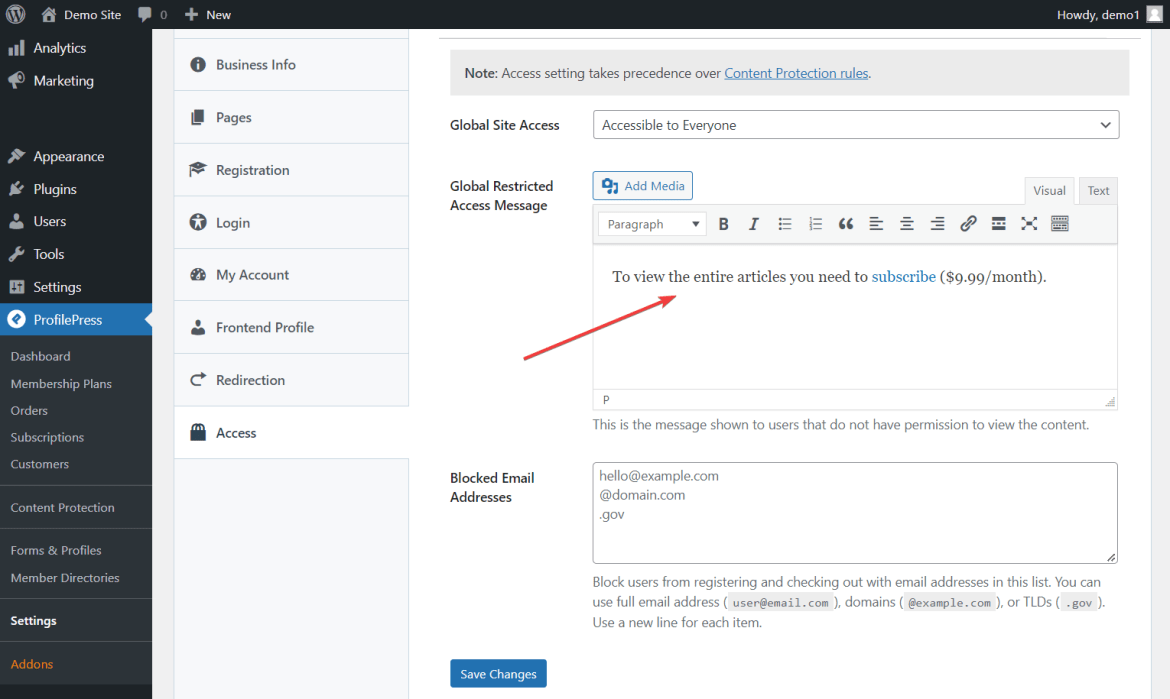
Task: Follow Content Protection rules link
Action: pyautogui.click(x=796, y=73)
